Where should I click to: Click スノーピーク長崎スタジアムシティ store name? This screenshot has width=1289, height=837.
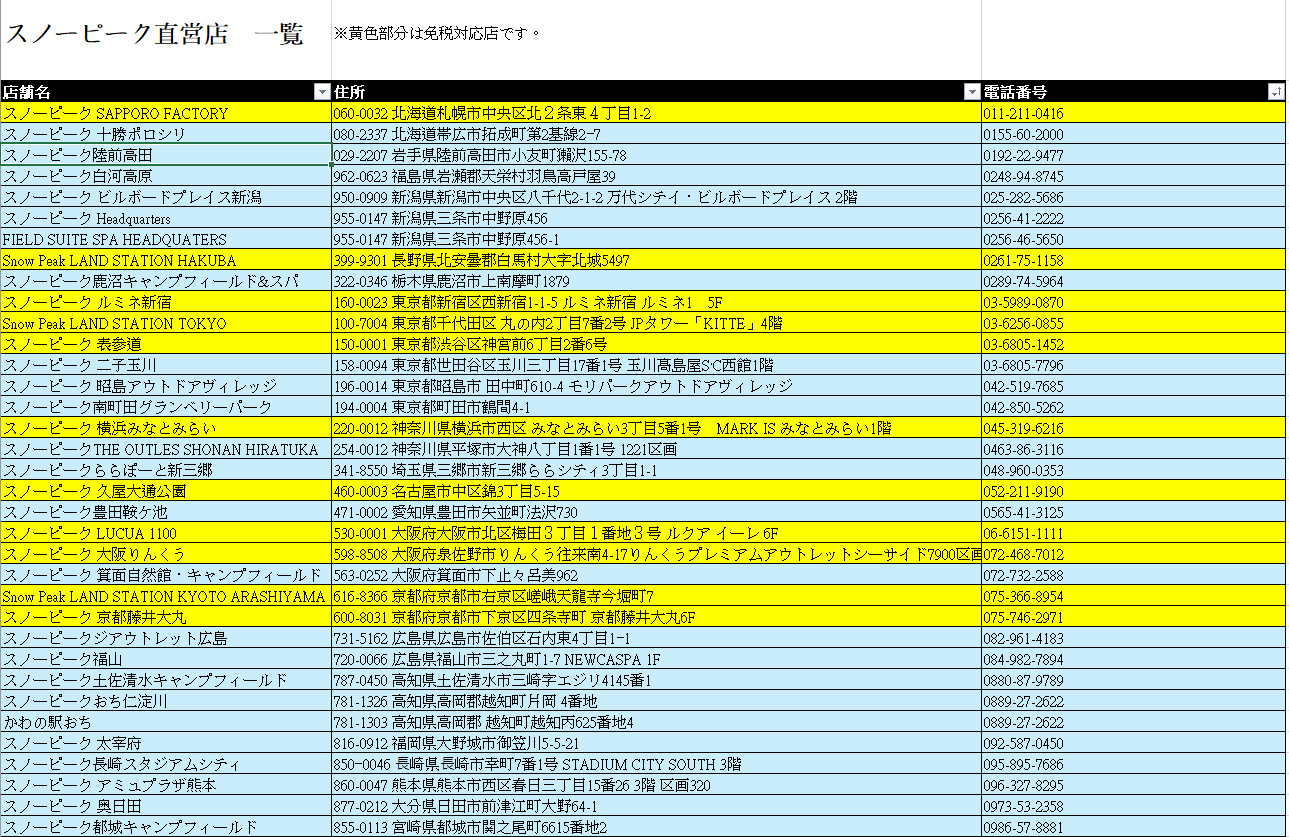[x=166, y=765]
